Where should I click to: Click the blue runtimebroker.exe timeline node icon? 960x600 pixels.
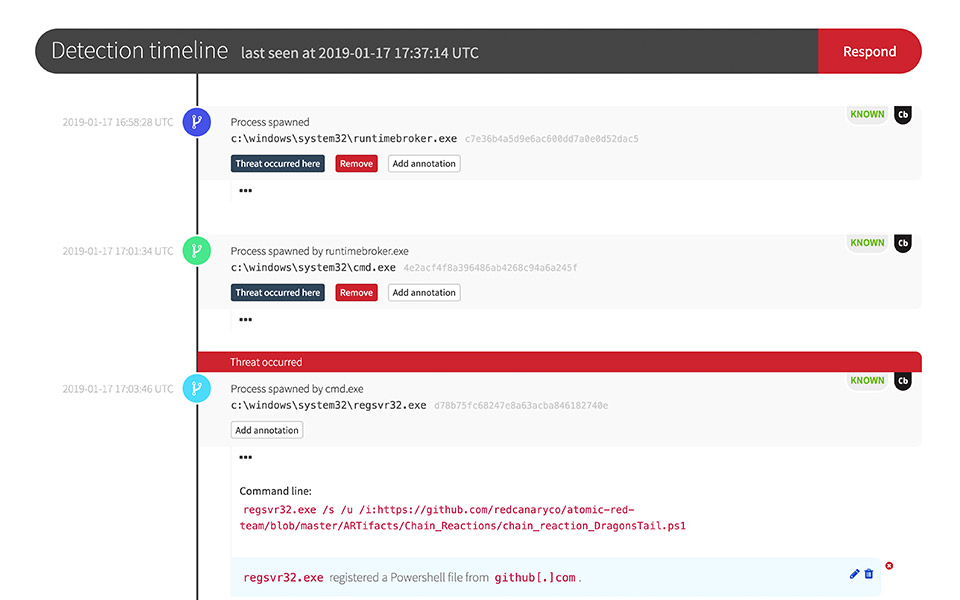tap(196, 122)
